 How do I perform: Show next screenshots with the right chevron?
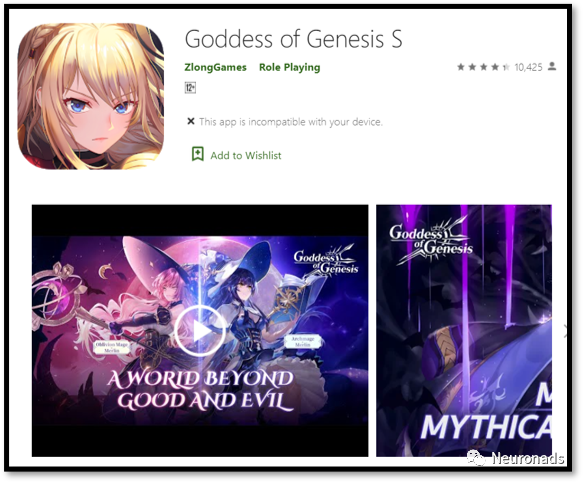coord(566,331)
